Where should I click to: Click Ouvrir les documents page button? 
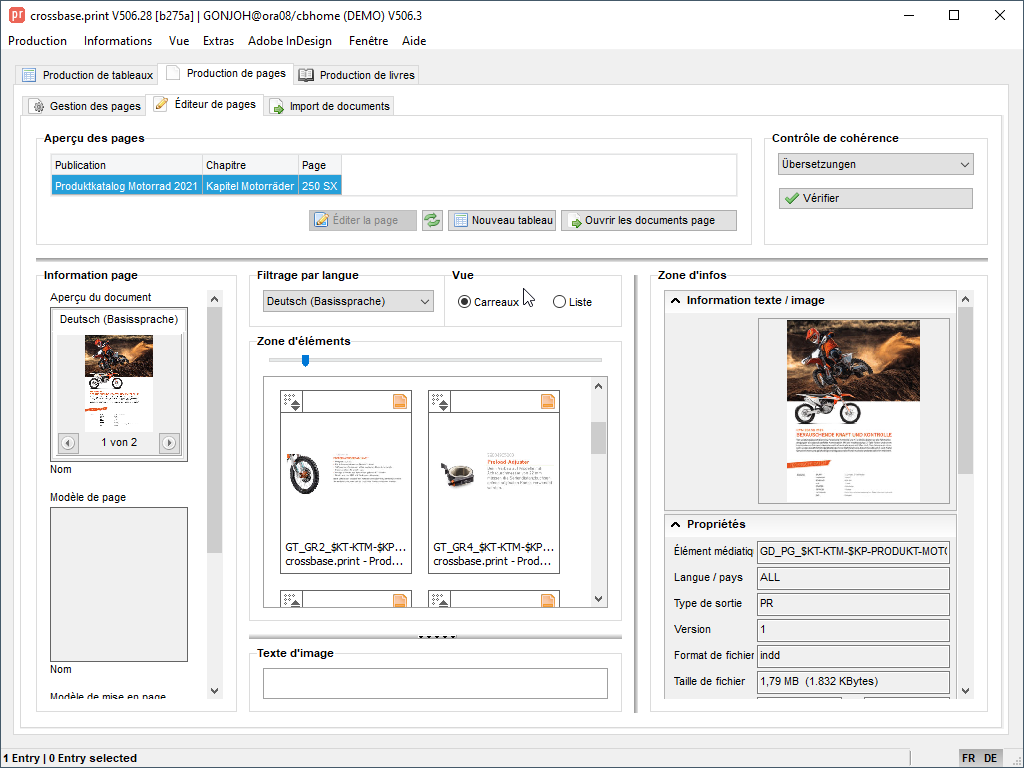648,220
